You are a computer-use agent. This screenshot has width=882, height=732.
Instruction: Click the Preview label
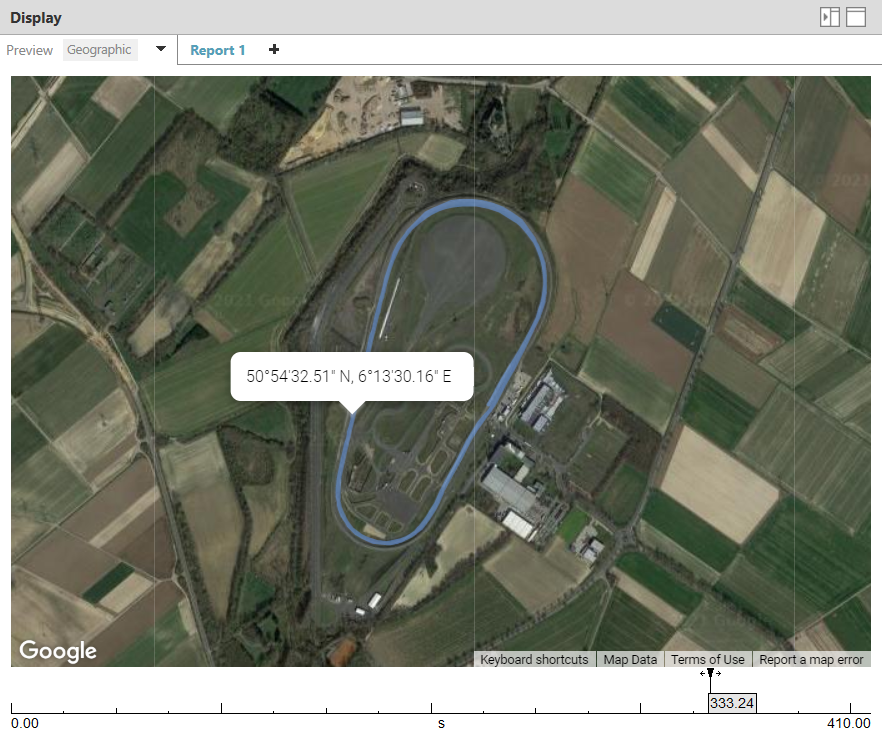pyautogui.click(x=30, y=50)
